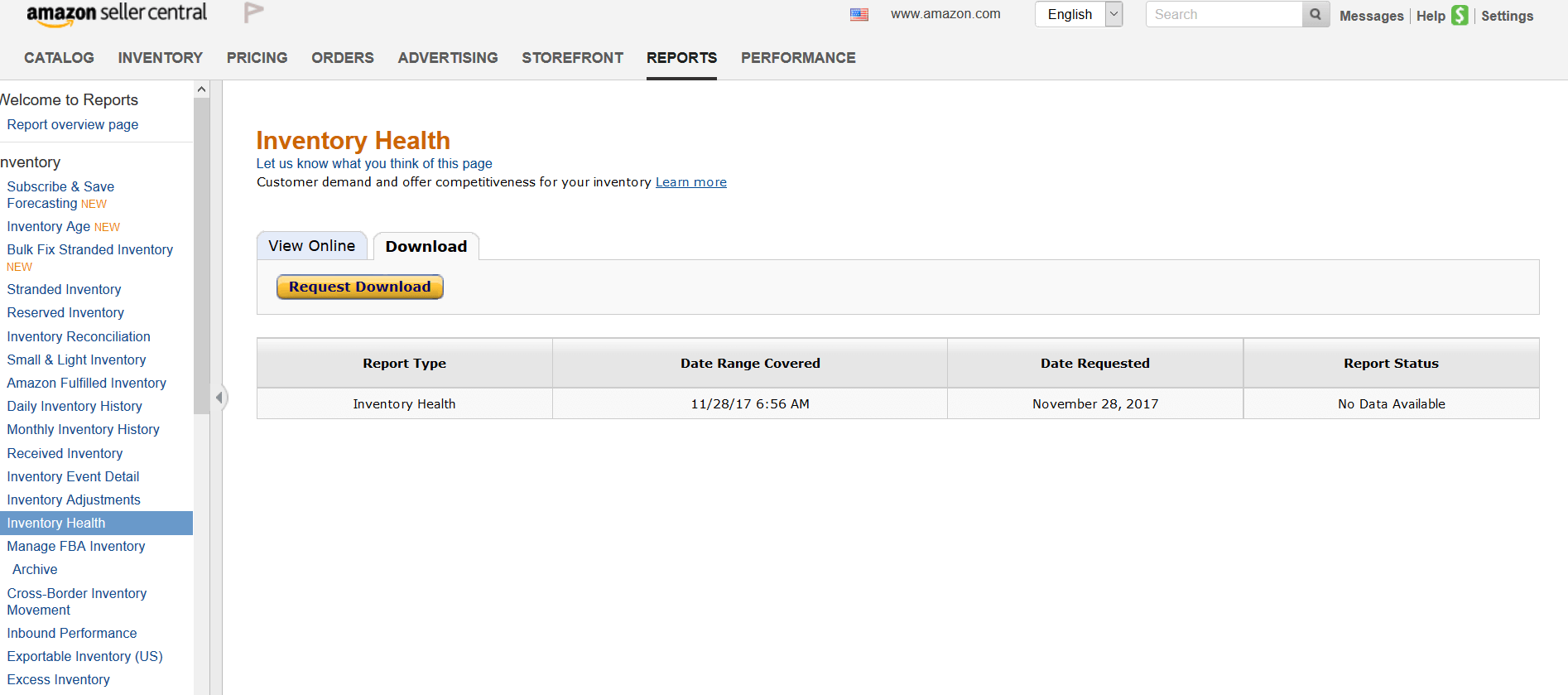This screenshot has height=695, width=1568.
Task: Click Let us know what you think link
Action: (374, 163)
